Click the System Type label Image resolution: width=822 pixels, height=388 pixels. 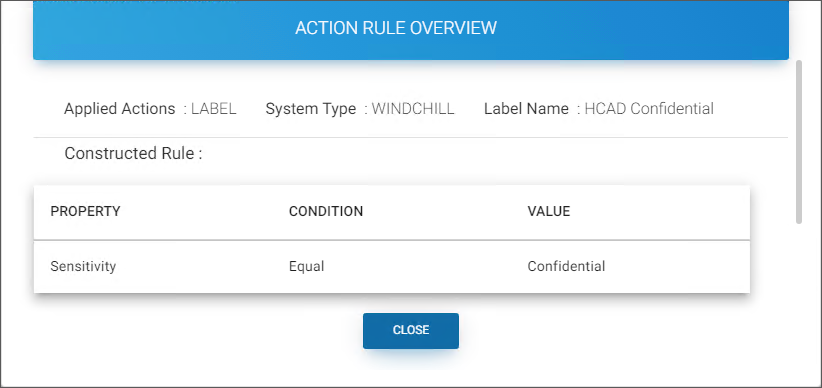(x=311, y=109)
